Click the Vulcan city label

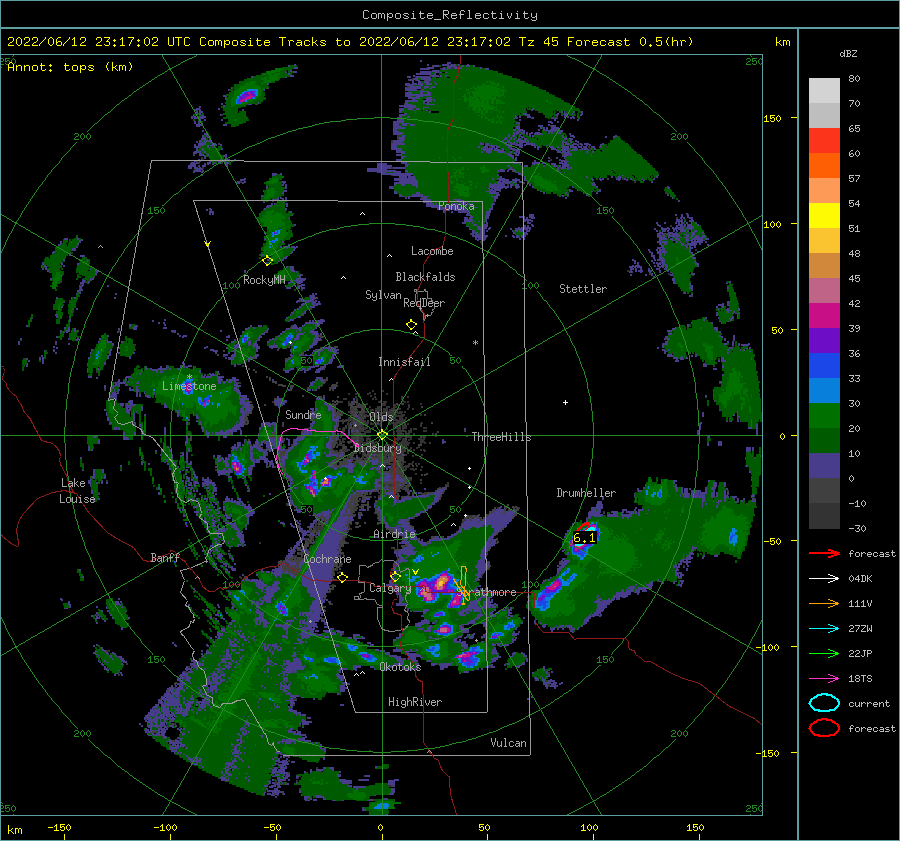508,743
